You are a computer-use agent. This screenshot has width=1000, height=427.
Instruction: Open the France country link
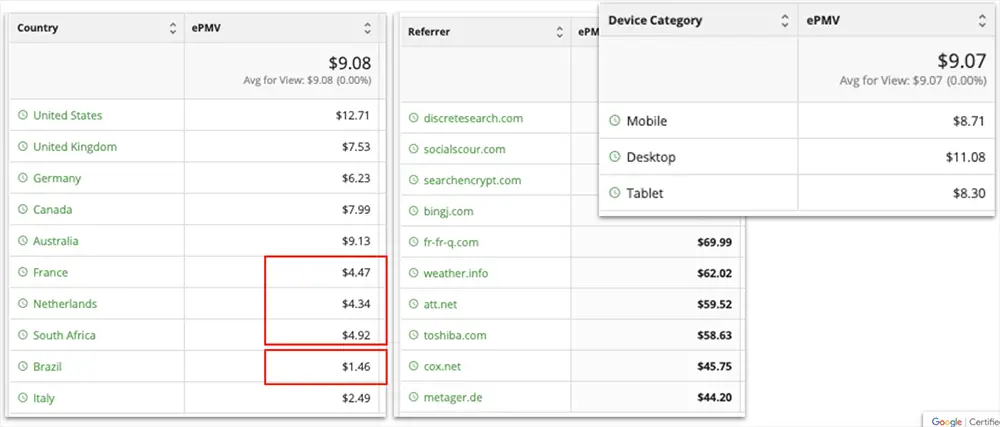pos(50,272)
